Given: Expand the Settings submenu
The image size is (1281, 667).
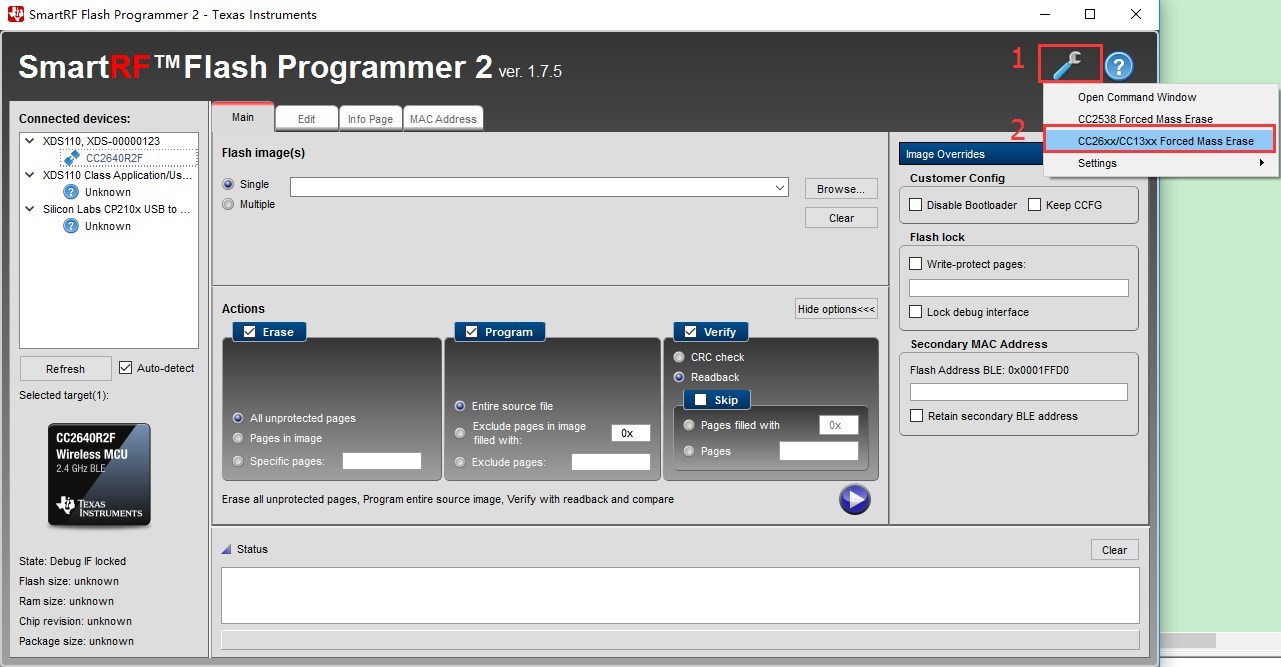Looking at the screenshot, I should [1160, 163].
